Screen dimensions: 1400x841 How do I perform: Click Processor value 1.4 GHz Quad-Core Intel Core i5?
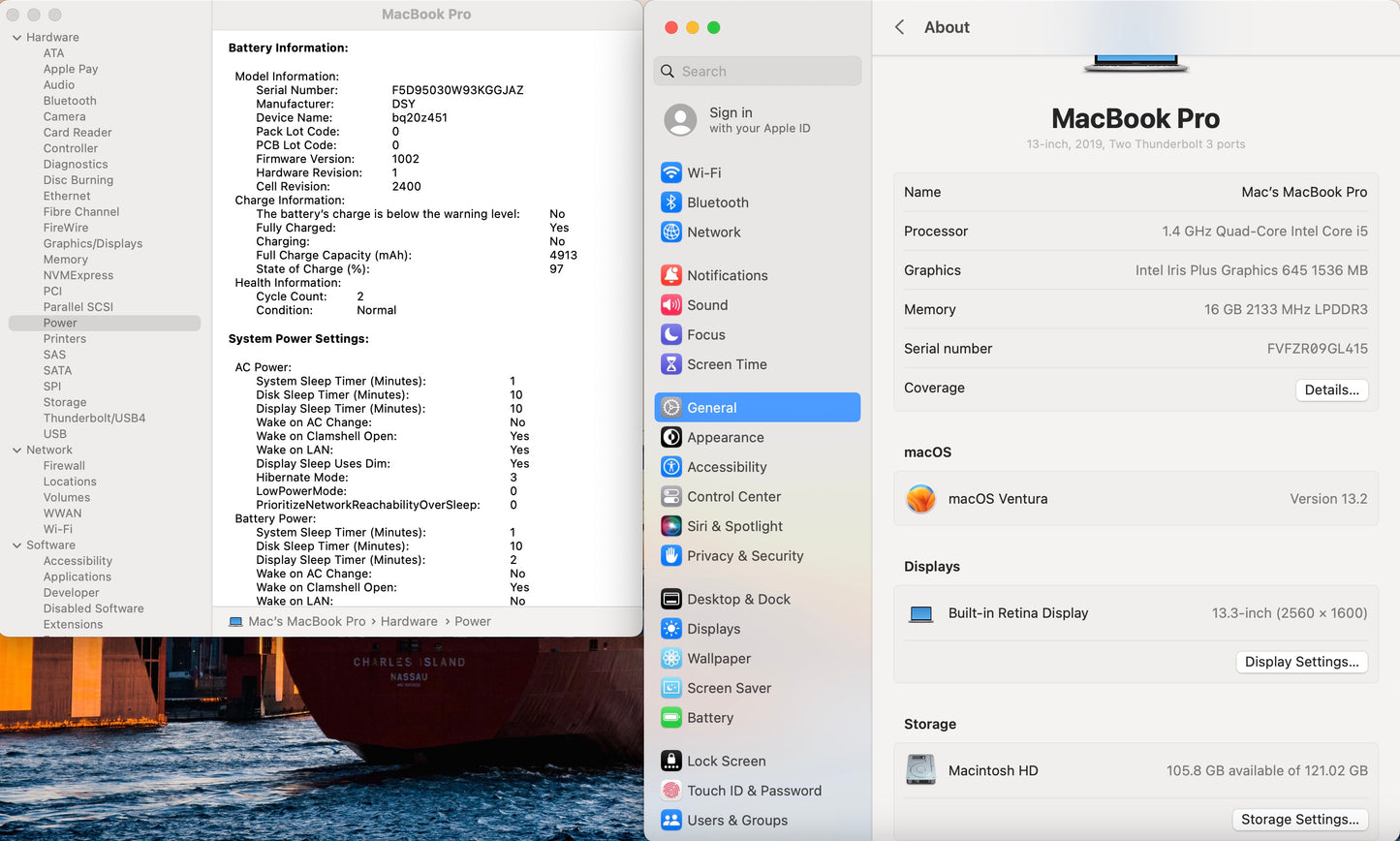click(x=1264, y=232)
